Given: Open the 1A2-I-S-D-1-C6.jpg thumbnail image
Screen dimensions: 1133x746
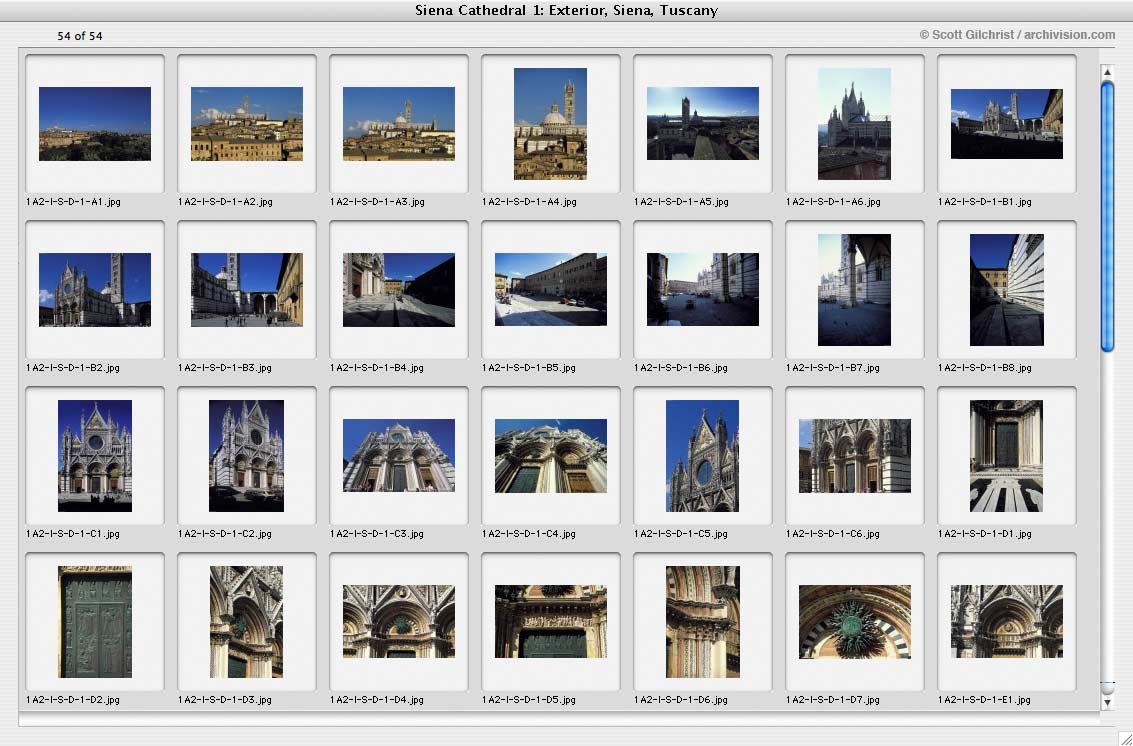Looking at the screenshot, I should tap(854, 455).
